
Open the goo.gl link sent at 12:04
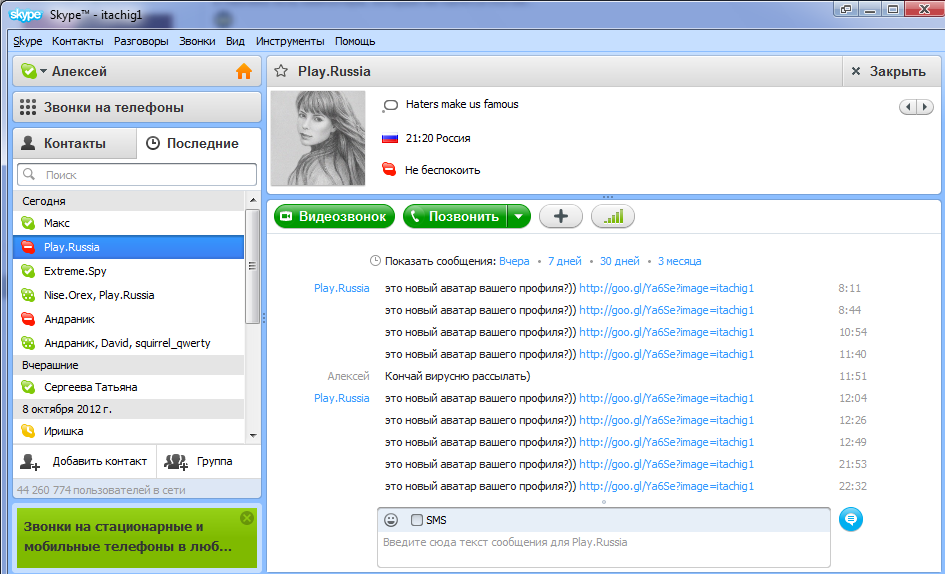pos(667,398)
